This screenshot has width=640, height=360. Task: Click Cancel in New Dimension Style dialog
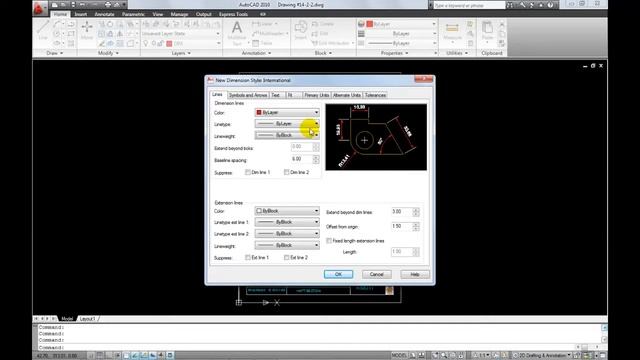[377, 274]
